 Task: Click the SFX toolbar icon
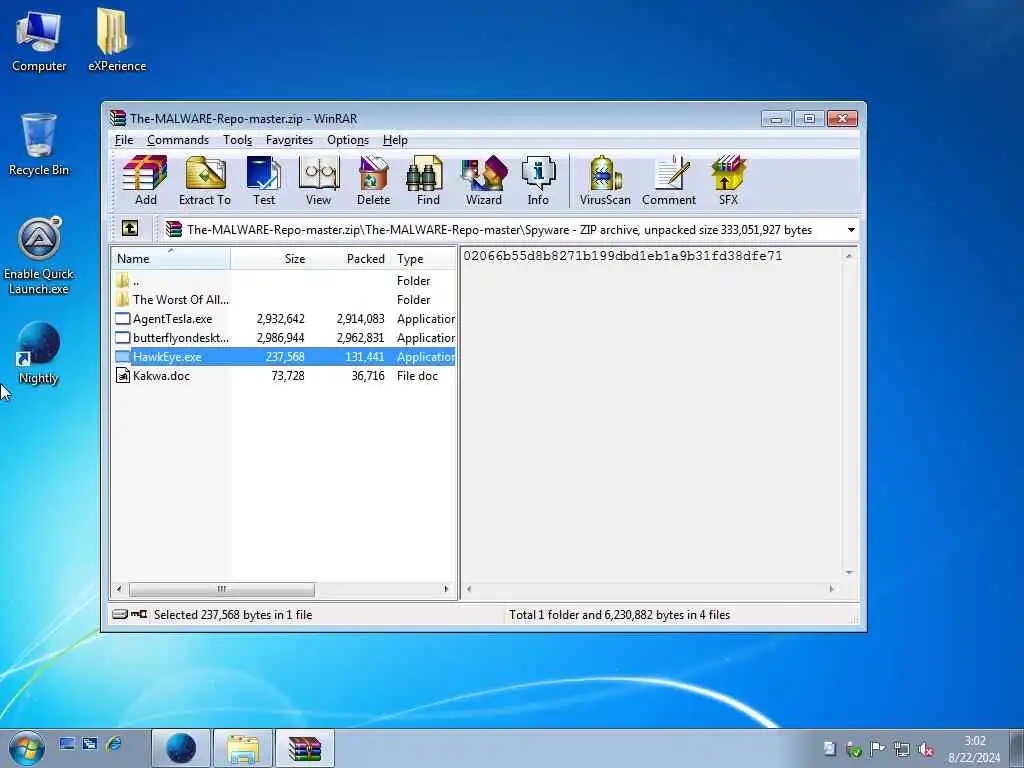tap(728, 181)
